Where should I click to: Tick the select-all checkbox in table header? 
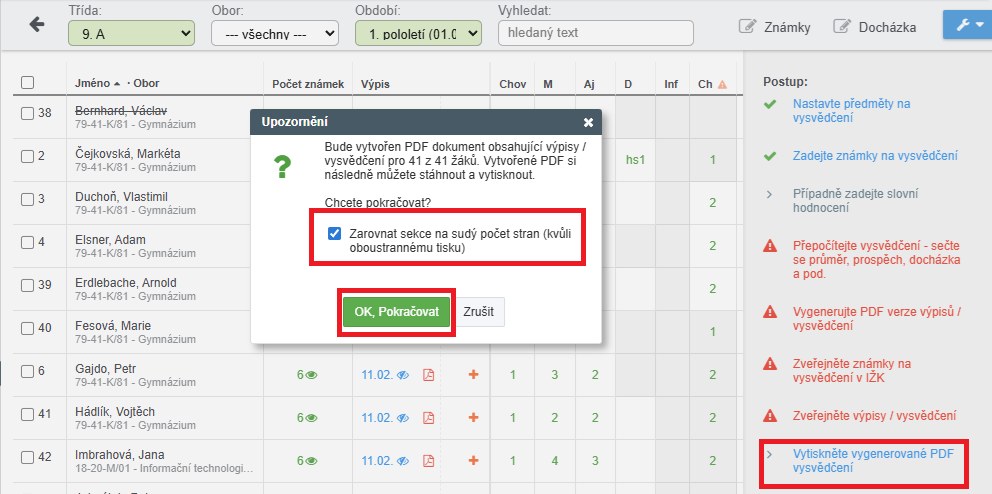click(x=28, y=83)
